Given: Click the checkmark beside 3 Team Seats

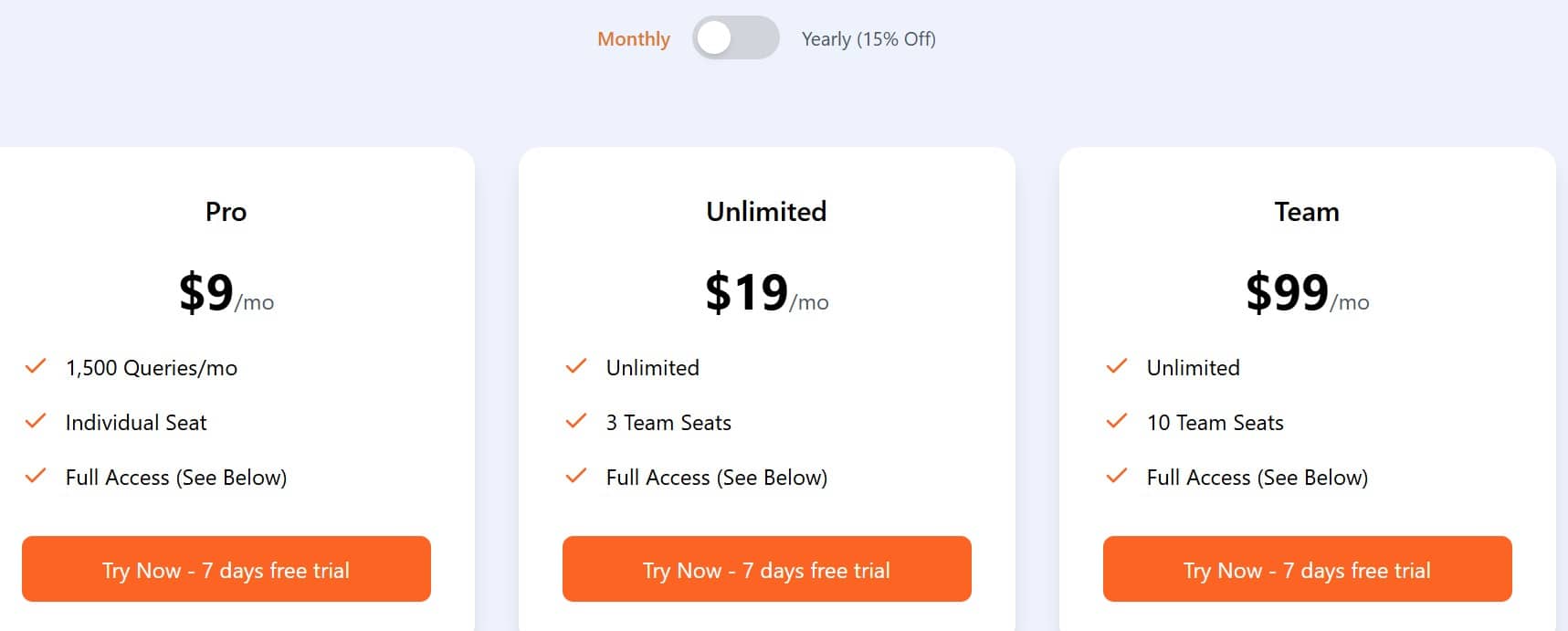Looking at the screenshot, I should [x=576, y=422].
